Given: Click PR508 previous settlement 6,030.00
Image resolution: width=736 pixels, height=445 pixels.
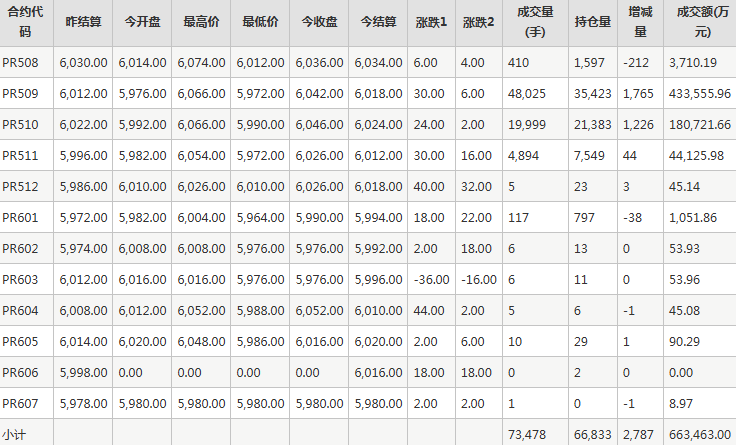Looking at the screenshot, I should coord(83,62).
